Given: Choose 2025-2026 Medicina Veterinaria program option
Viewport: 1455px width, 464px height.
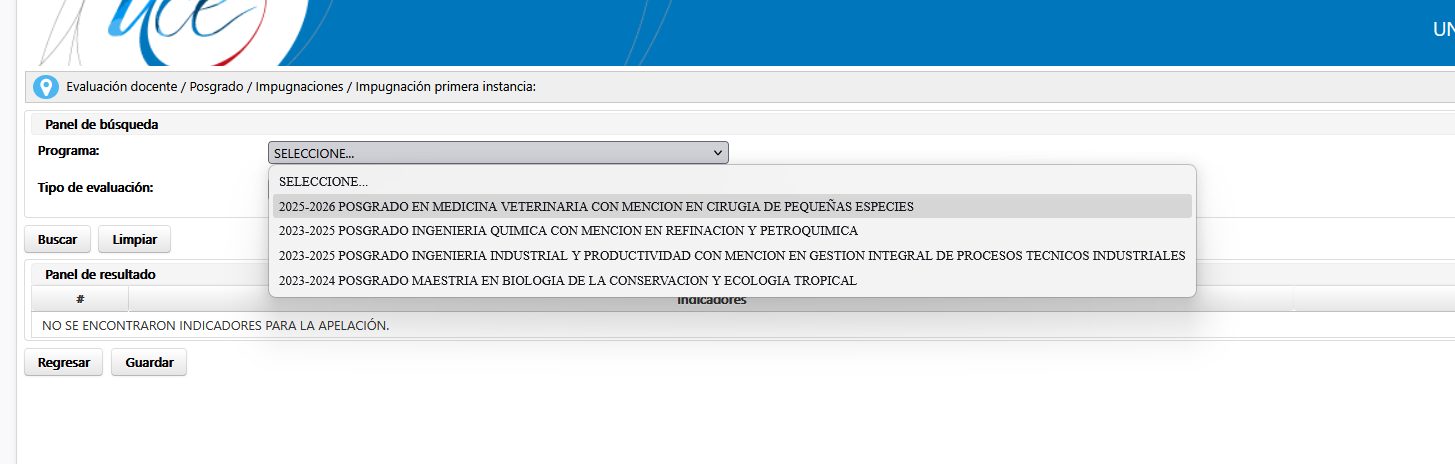Looking at the screenshot, I should 595,206.
